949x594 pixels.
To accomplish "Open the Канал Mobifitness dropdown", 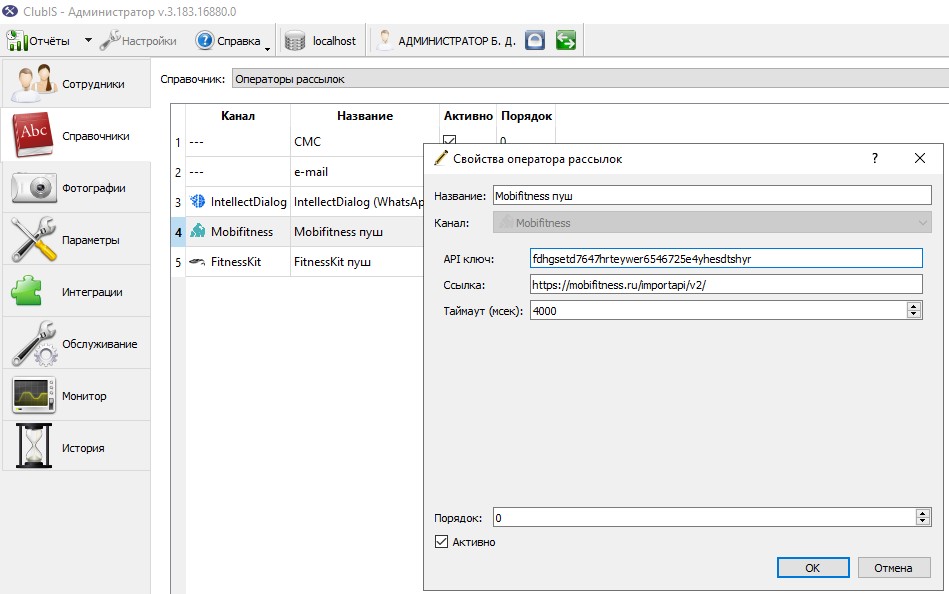I will (712, 222).
